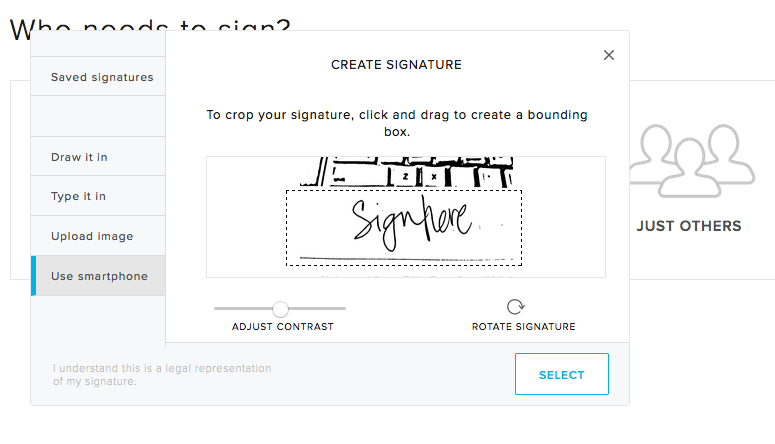Switch to the Draw it in tab
The height and width of the screenshot is (444, 775).
click(x=79, y=157)
